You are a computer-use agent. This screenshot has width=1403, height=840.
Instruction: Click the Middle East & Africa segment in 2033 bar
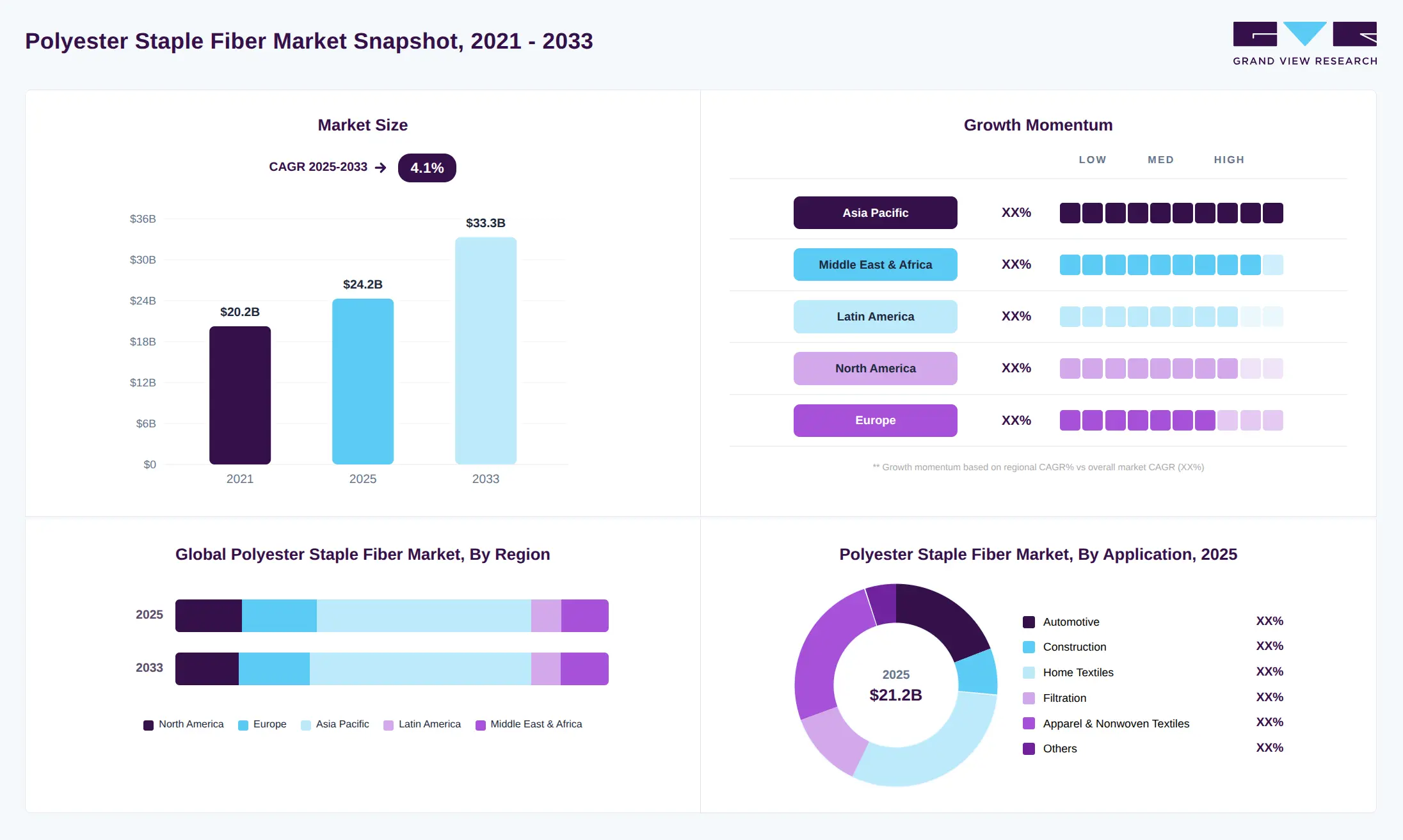(584, 669)
